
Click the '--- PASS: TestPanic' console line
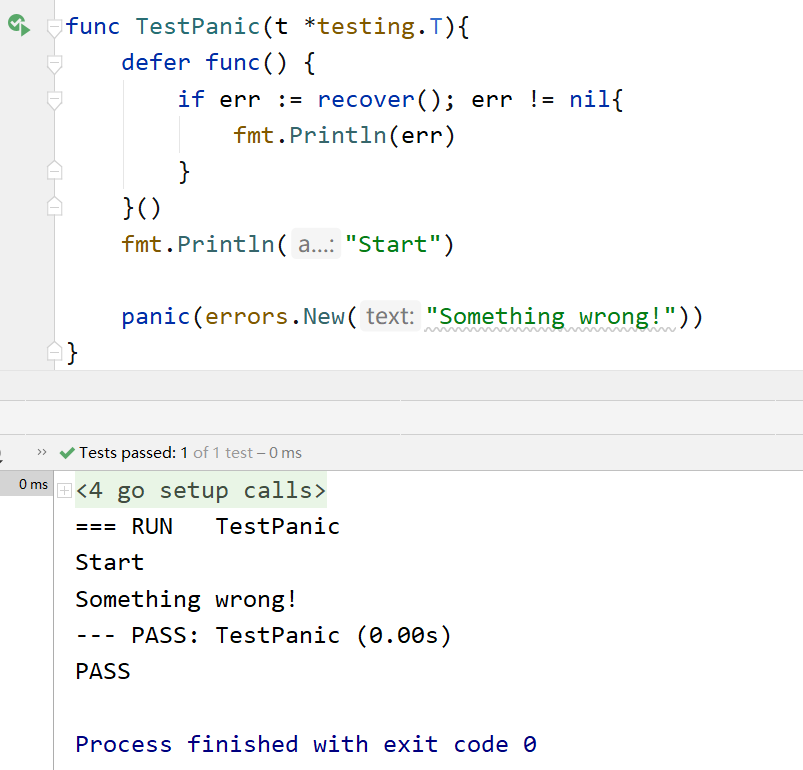263,635
